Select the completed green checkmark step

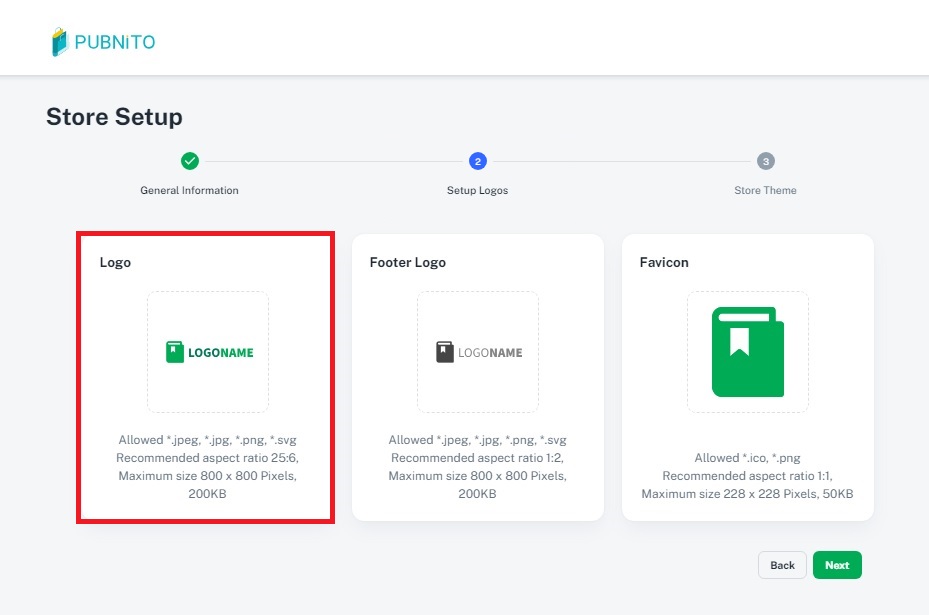point(189,161)
